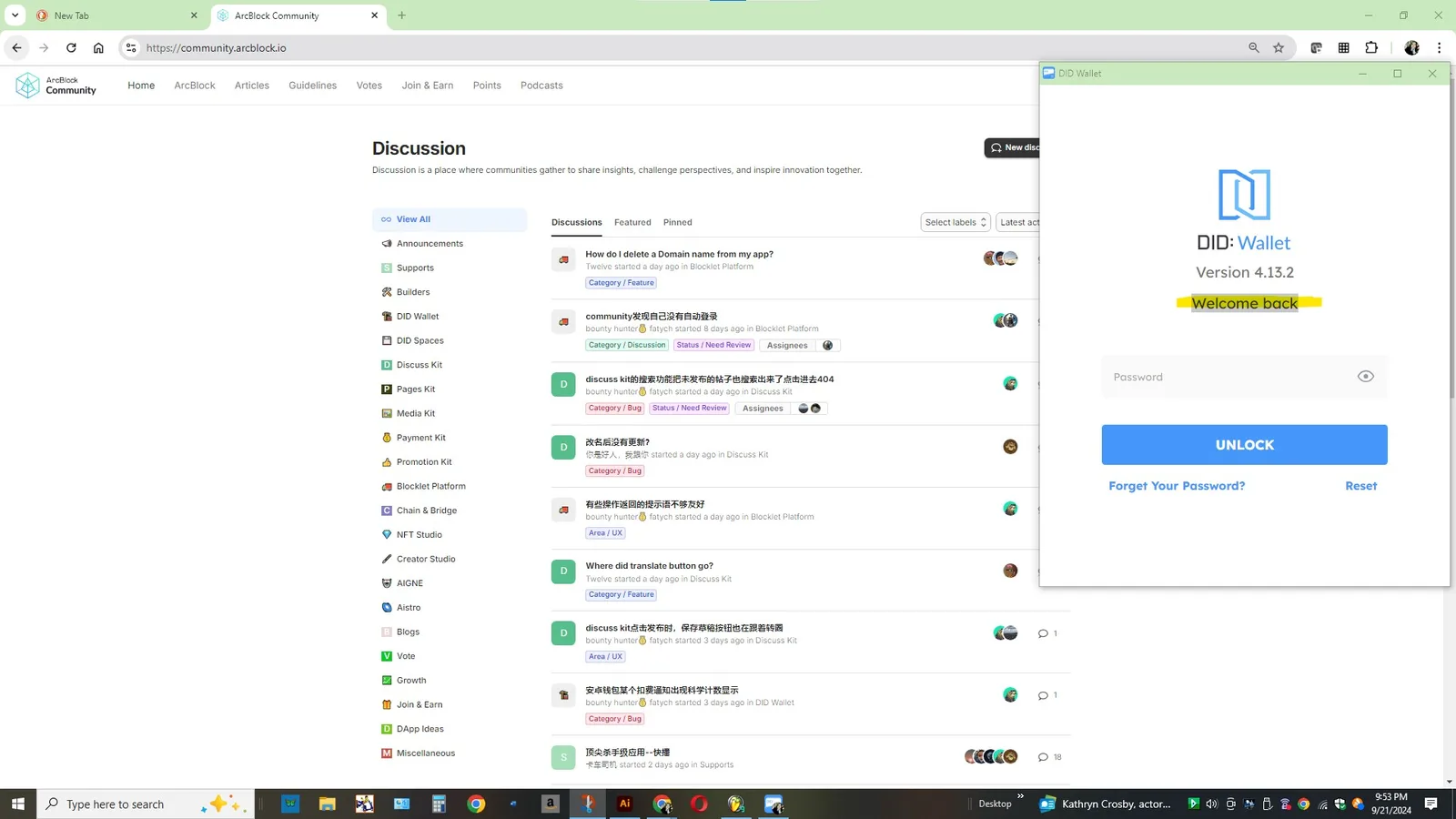
Task: Click the taskbar search box
Action: pos(146,804)
